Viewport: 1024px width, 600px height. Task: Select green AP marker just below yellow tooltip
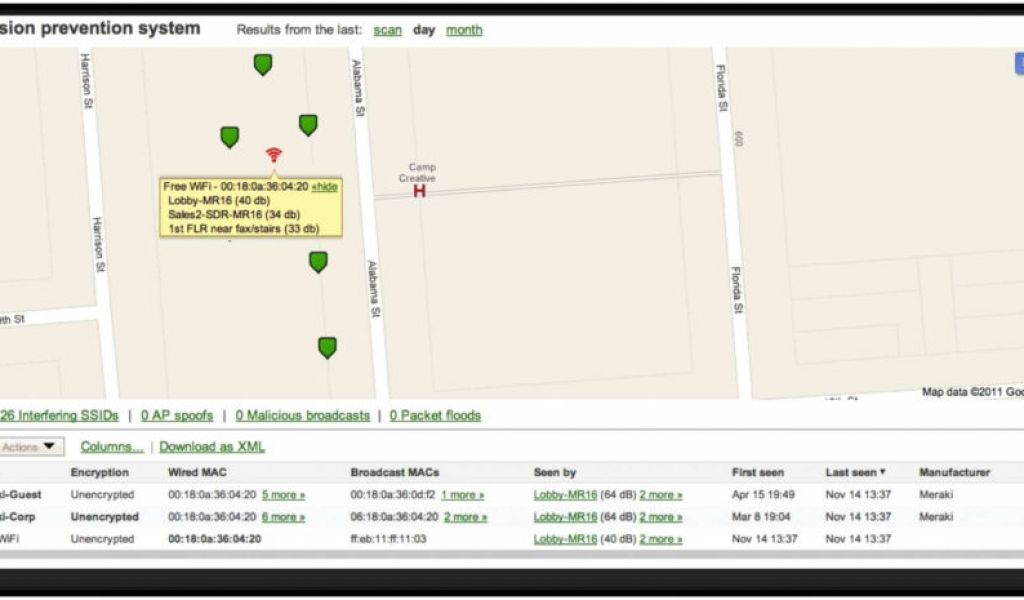318,262
